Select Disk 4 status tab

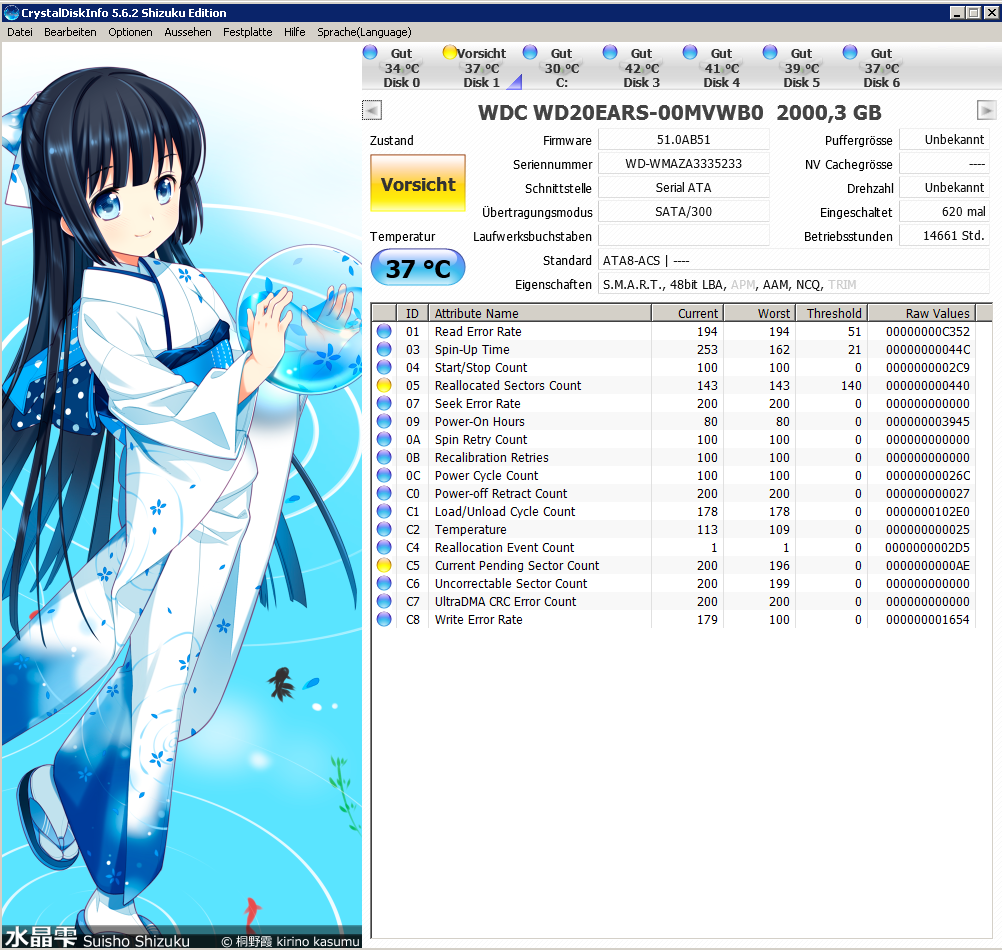coord(721,67)
